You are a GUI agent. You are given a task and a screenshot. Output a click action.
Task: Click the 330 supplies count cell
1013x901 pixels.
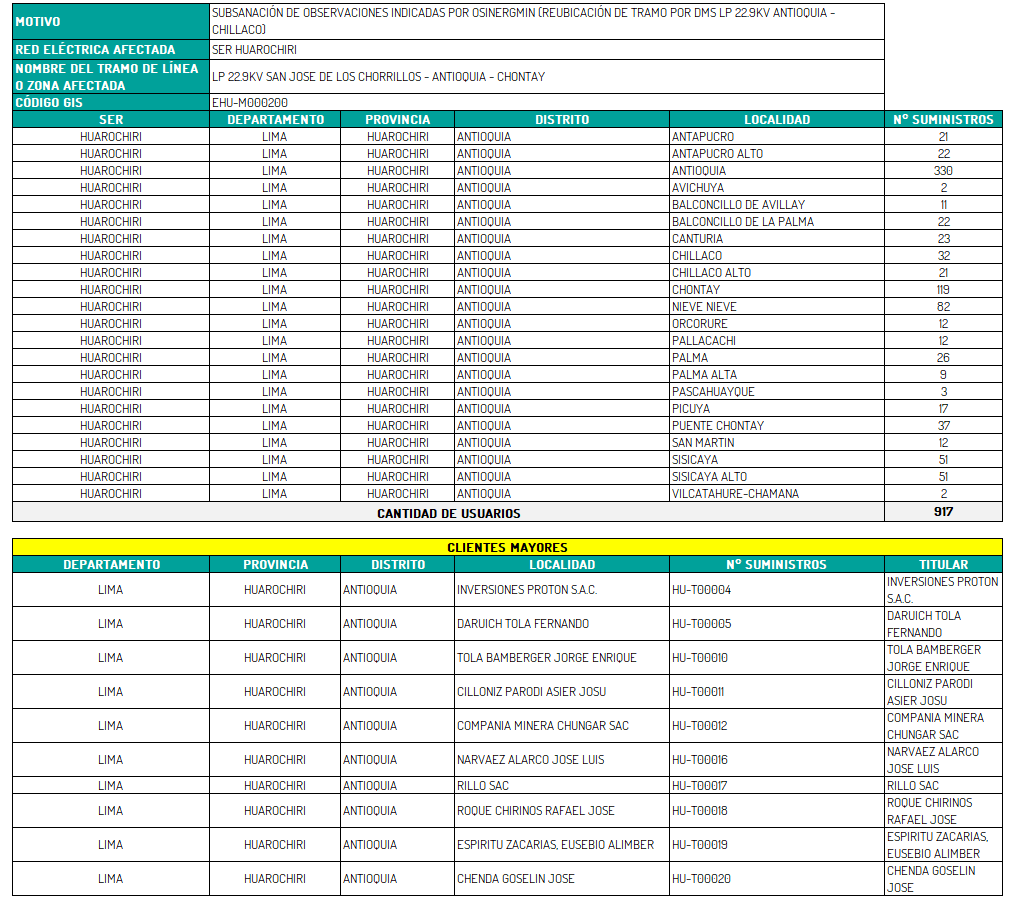943,171
